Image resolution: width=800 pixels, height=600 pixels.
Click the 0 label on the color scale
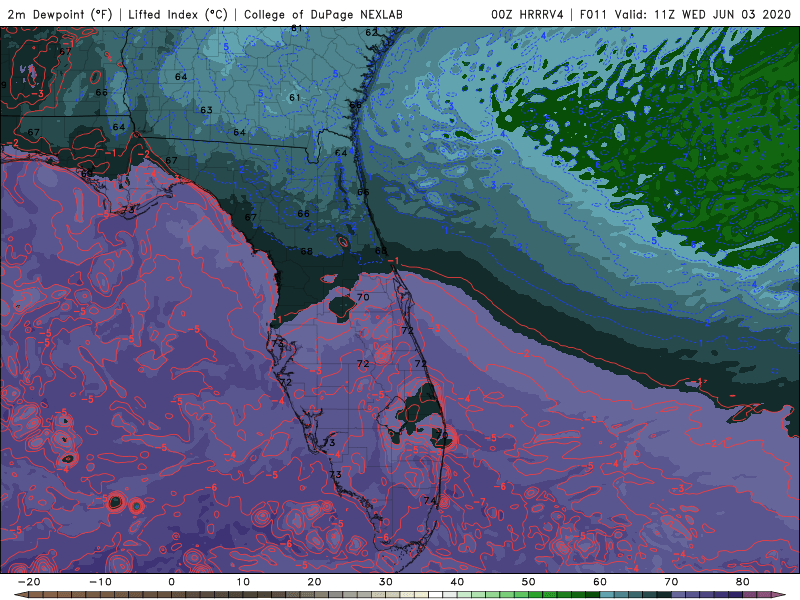(171, 582)
